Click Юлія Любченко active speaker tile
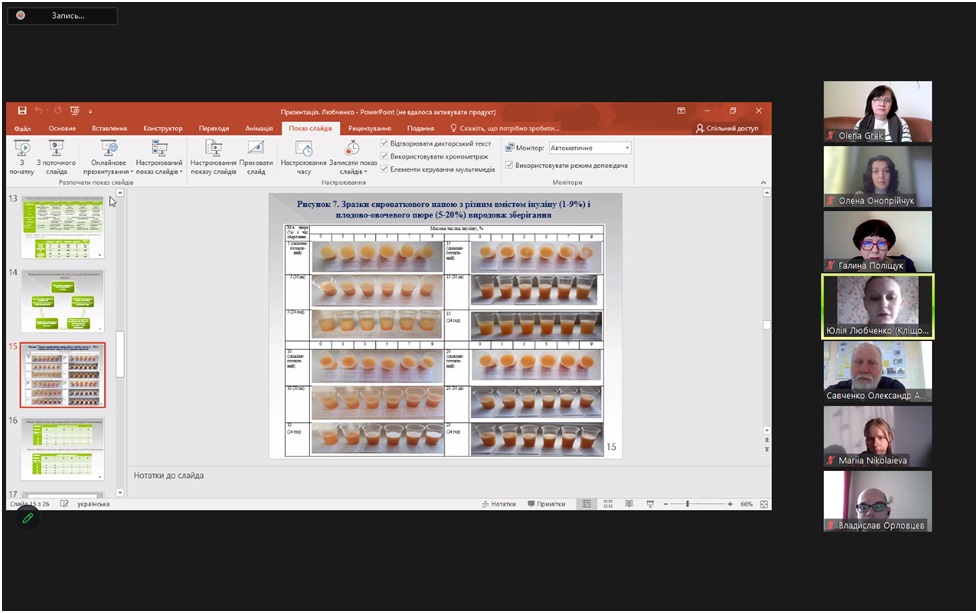Image resolution: width=978 pixels, height=613 pixels. click(x=878, y=306)
